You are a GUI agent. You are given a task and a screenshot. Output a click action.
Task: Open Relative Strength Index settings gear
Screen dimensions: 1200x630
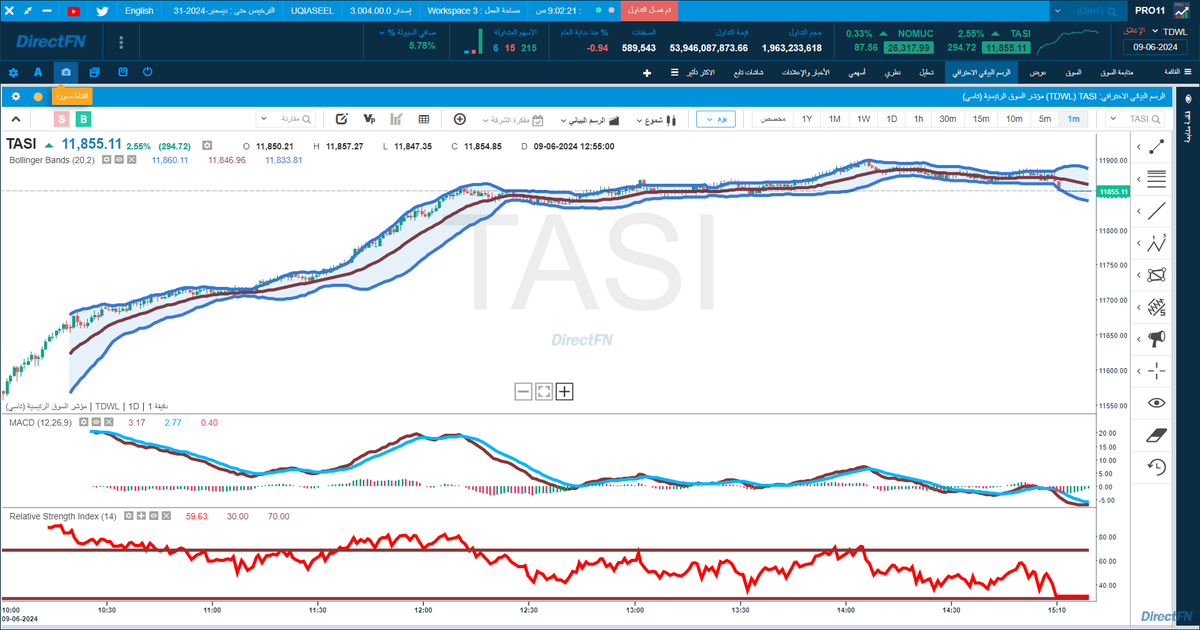[129, 516]
